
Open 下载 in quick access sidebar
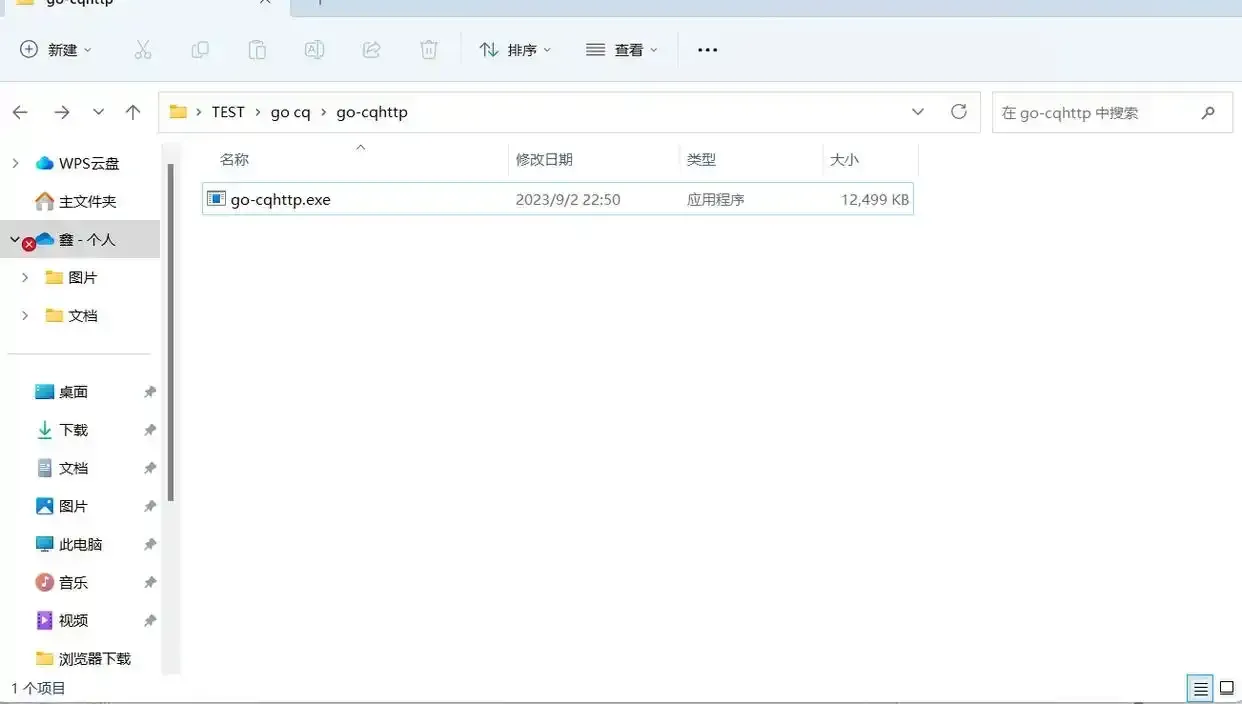tap(73, 430)
